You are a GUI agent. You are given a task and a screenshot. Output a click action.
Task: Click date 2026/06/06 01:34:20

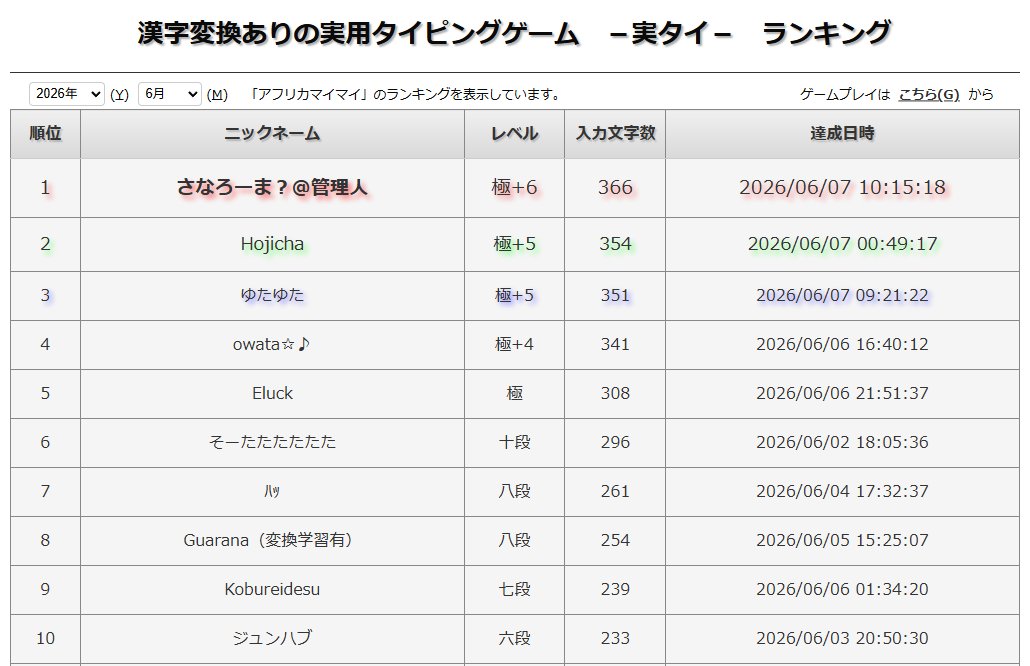[842, 589]
